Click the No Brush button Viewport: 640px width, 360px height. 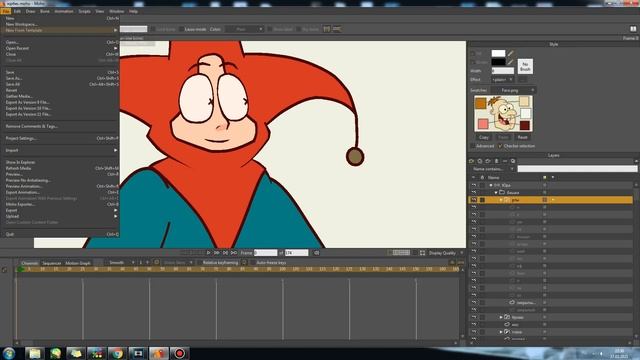pyautogui.click(x=525, y=66)
